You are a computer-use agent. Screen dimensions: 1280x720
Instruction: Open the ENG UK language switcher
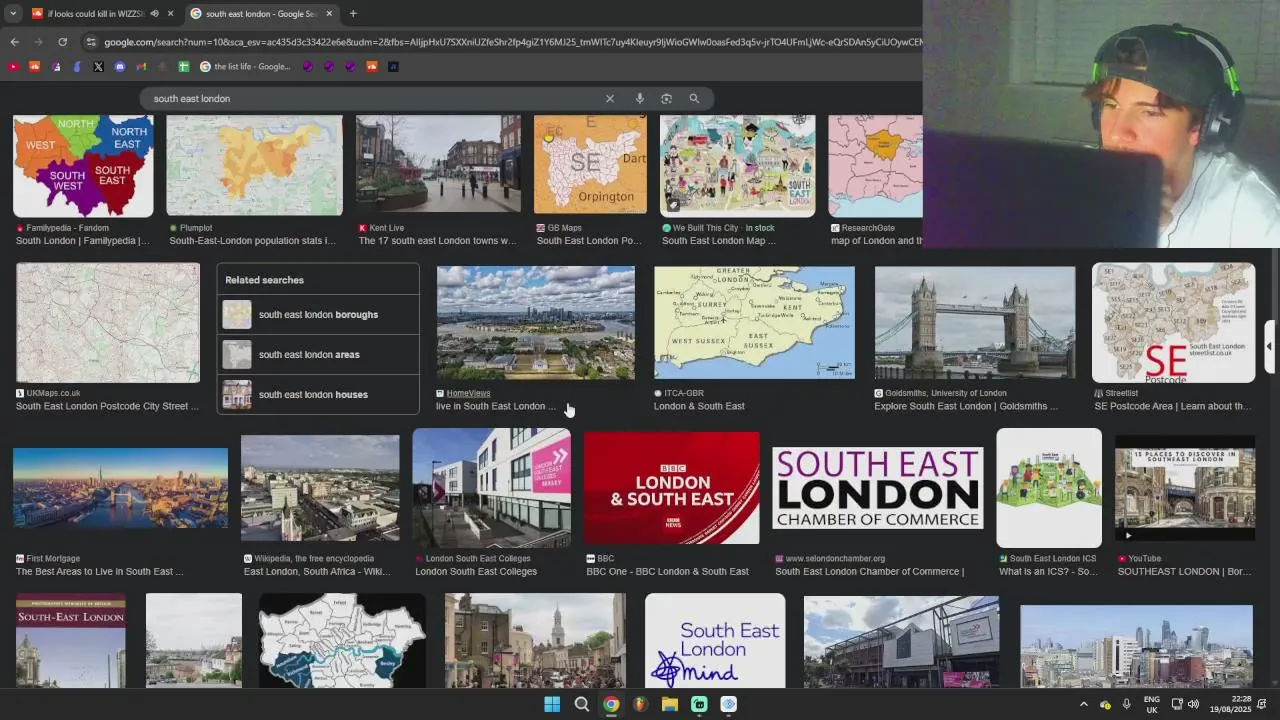pyautogui.click(x=1152, y=704)
